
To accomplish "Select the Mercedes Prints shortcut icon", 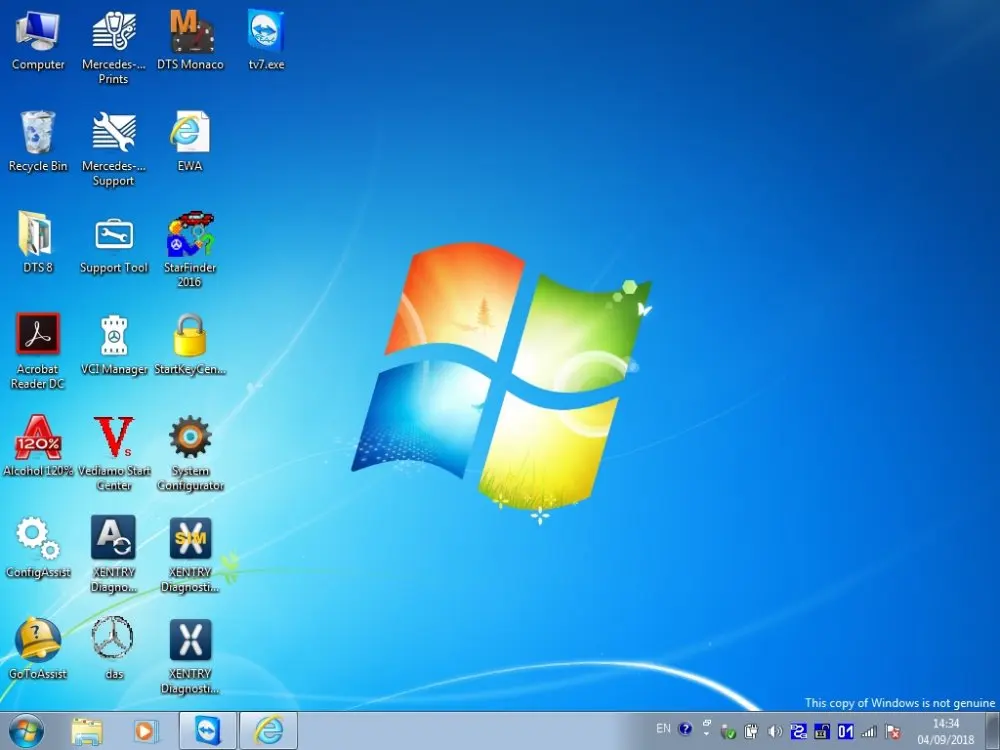I will [114, 47].
